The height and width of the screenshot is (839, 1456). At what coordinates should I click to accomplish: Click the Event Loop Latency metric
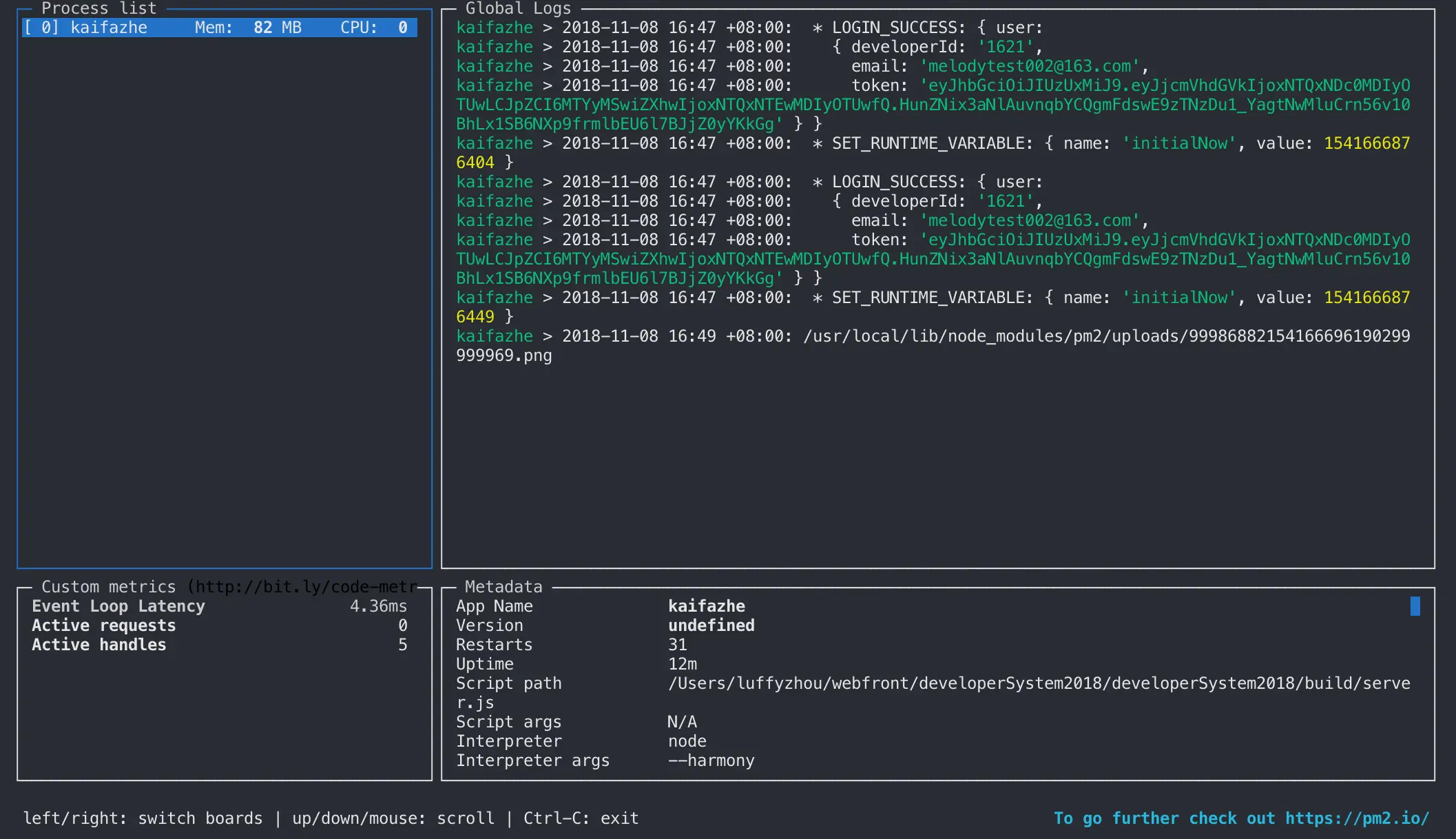118,606
